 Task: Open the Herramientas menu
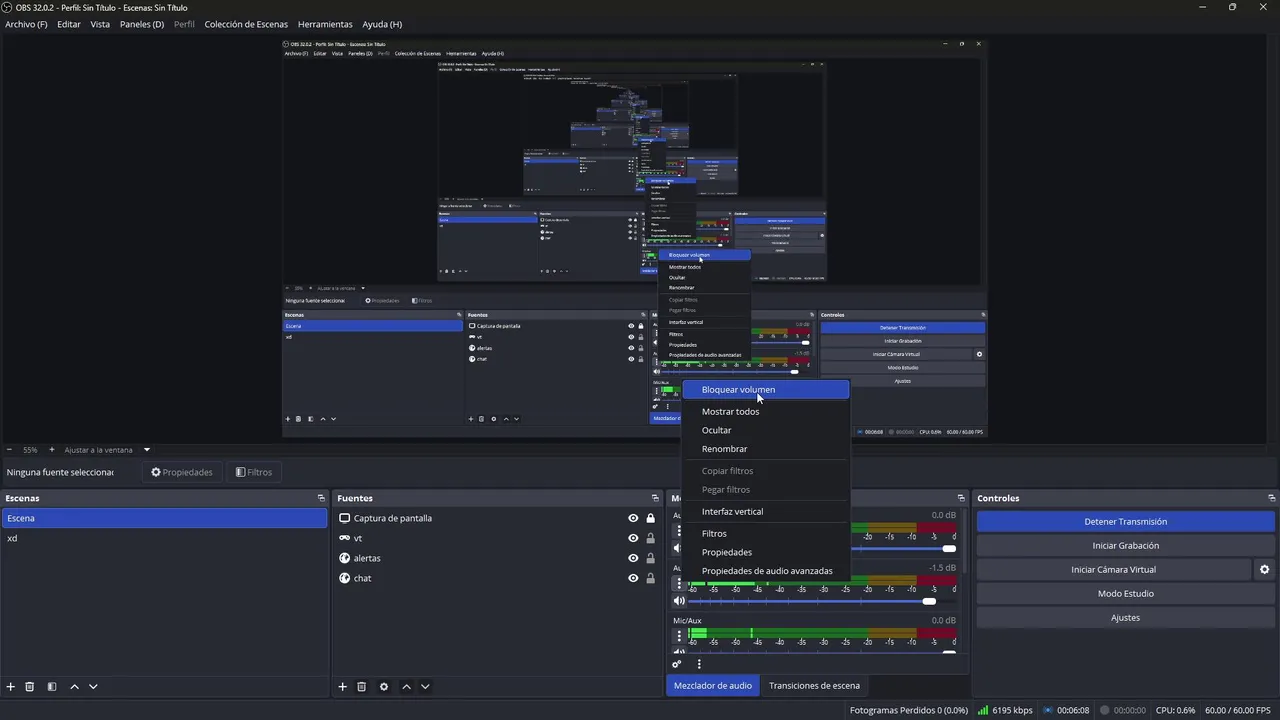click(325, 24)
